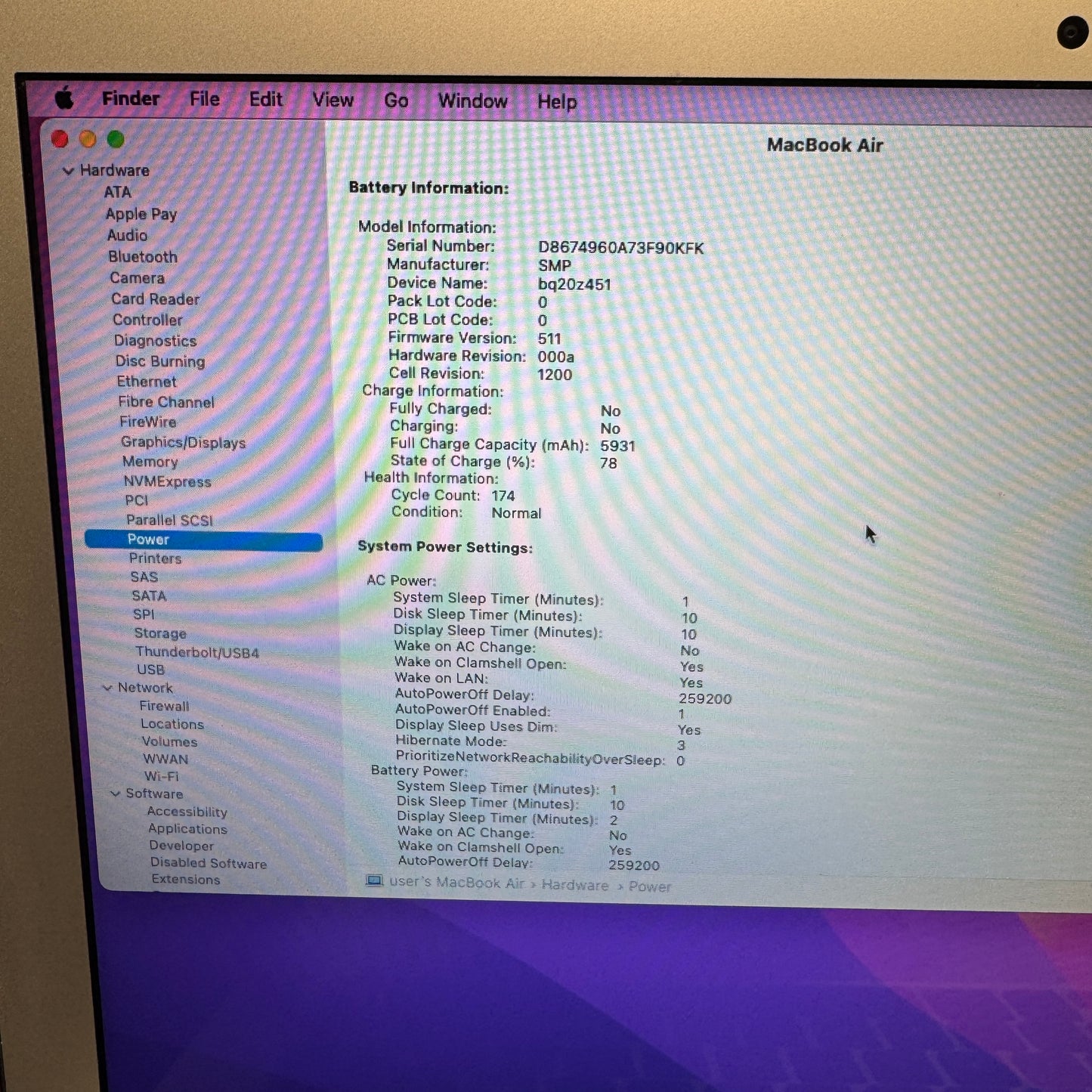This screenshot has height=1092, width=1092.
Task: Open the Window menu
Action: pyautogui.click(x=473, y=101)
